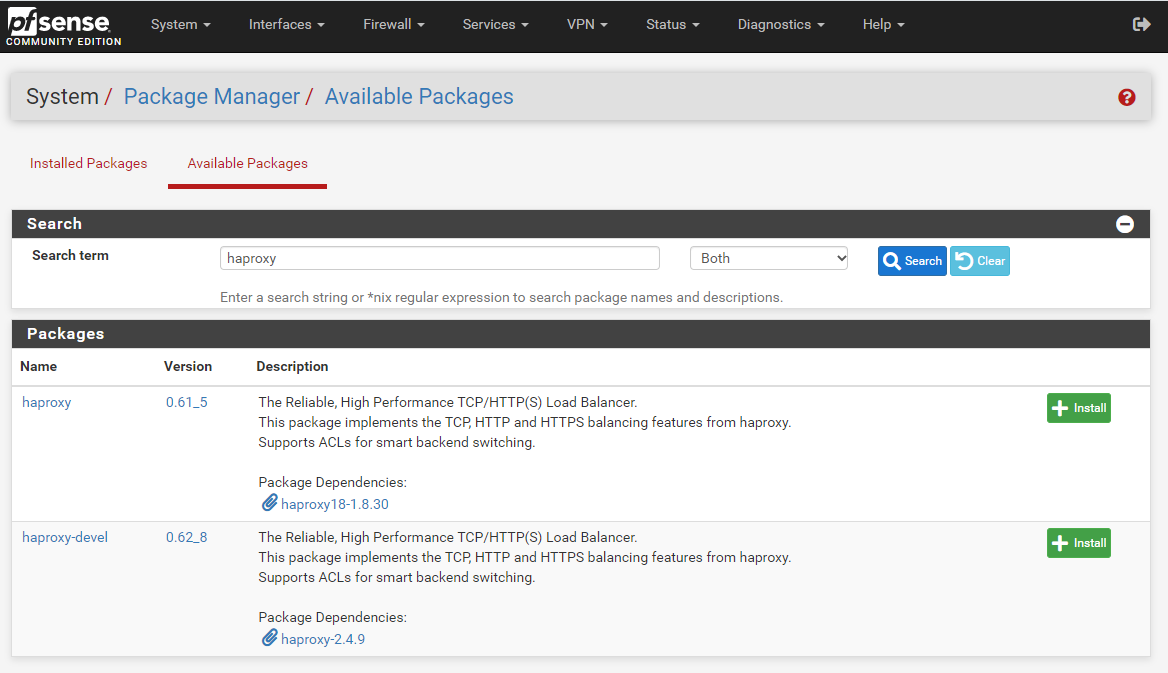Open the Both search scope dropdown
1168x673 pixels.
tap(769, 259)
